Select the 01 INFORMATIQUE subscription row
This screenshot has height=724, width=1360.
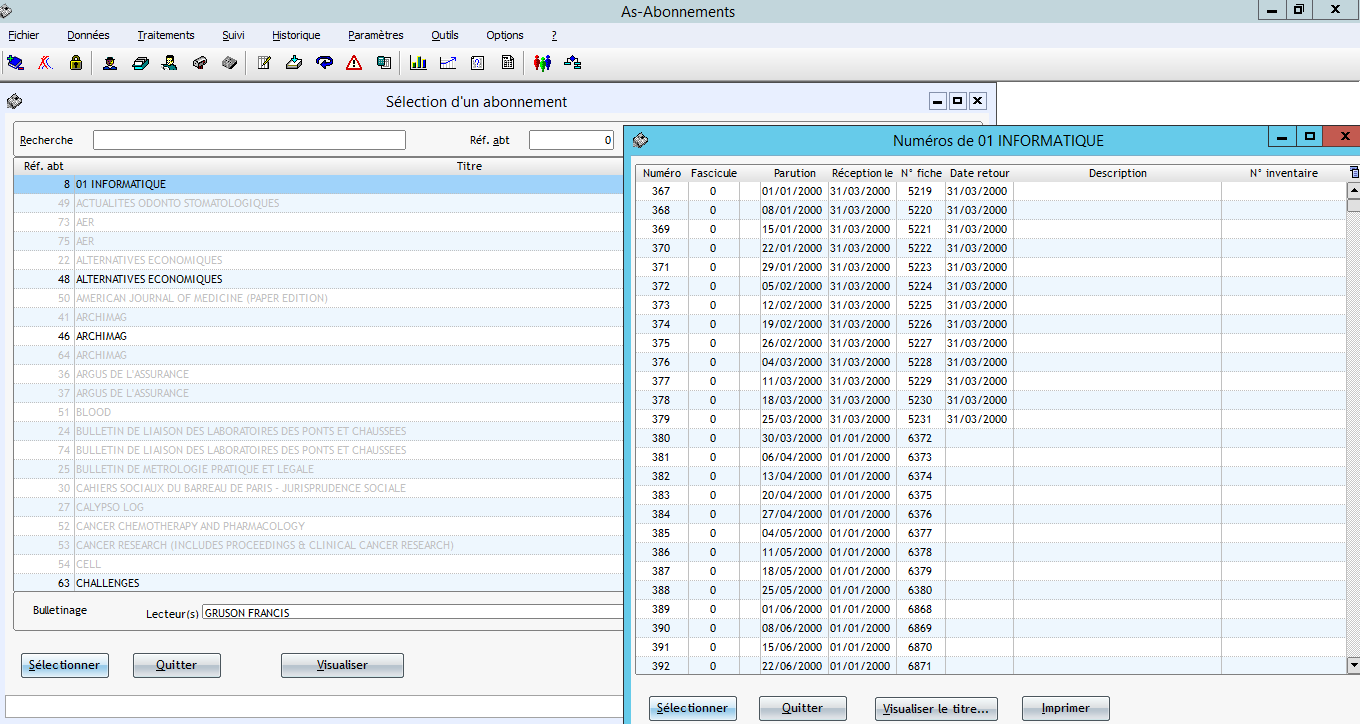coord(318,184)
